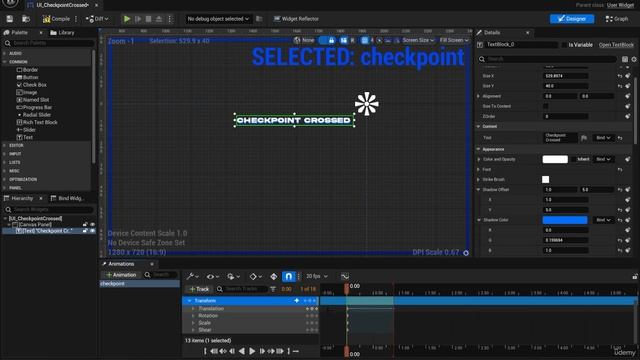The height and width of the screenshot is (360, 640).
Task: Pick the Button widget from the palette
Action: tap(27, 77)
